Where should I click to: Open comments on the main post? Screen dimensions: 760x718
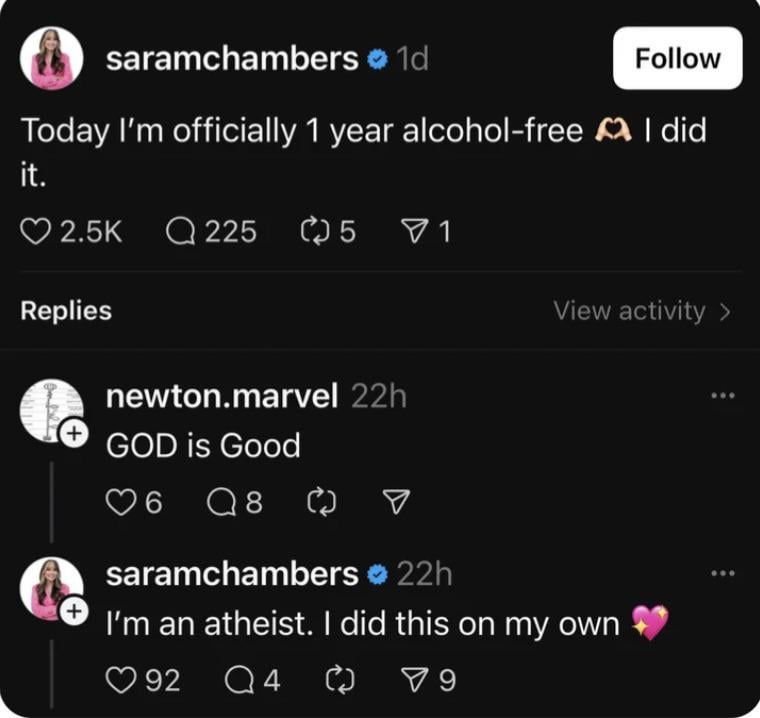click(x=181, y=232)
